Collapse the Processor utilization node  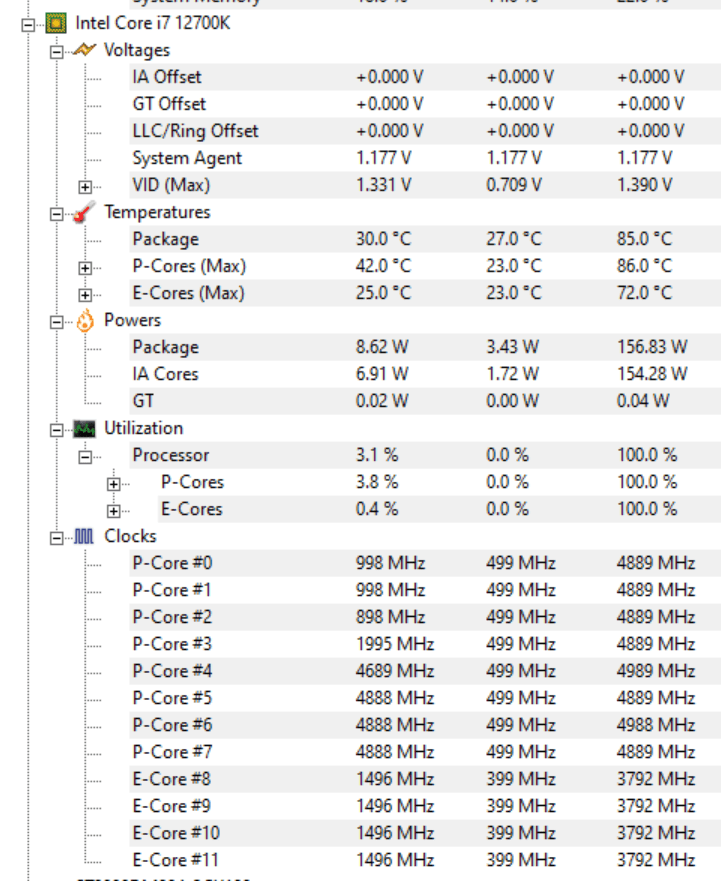pos(85,457)
